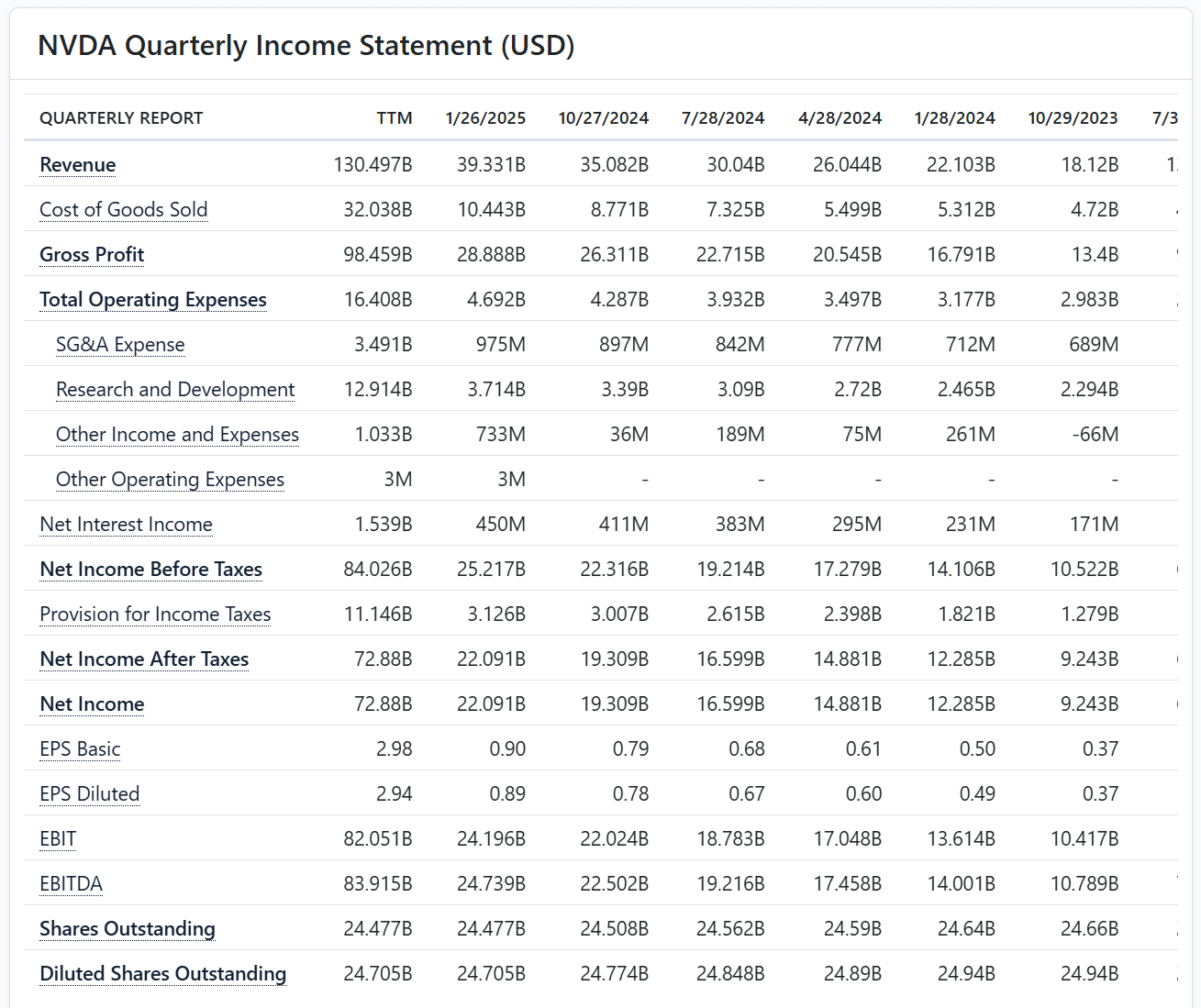
Task: Click net interest income cell 171M
Action: [1094, 525]
